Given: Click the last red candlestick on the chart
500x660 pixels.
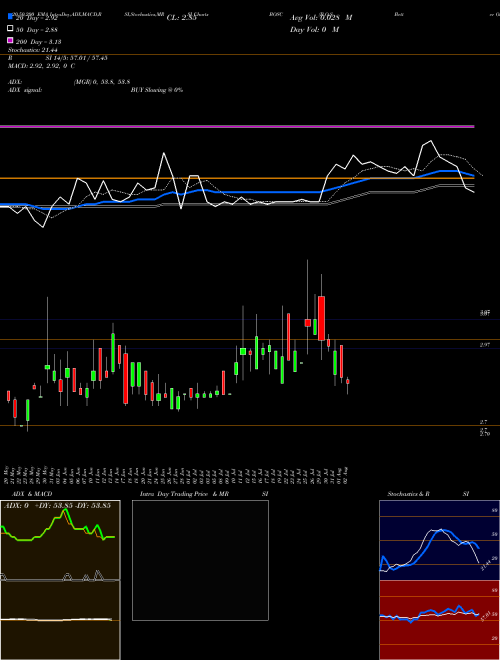Looking at the screenshot, I should pos(348,382).
